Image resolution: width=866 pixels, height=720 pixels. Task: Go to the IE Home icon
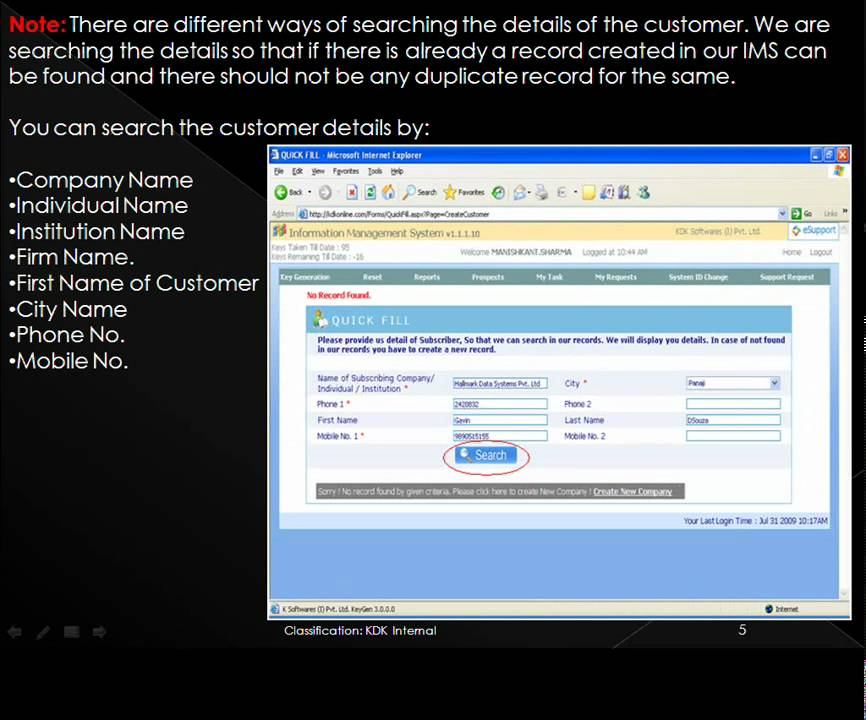click(389, 192)
